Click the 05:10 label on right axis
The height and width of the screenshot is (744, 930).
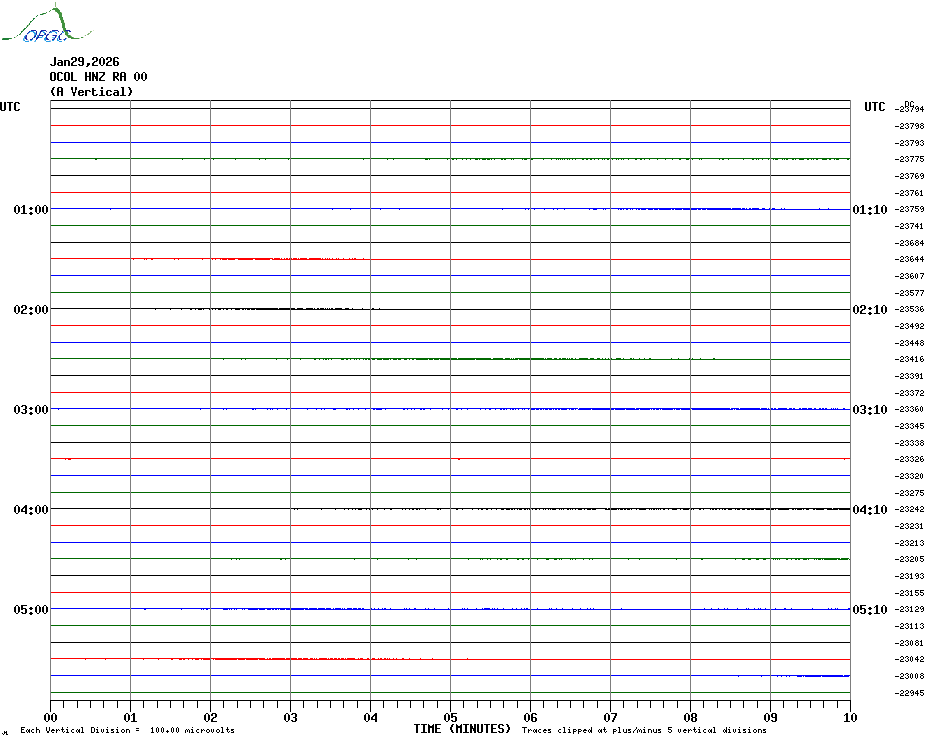click(869, 610)
